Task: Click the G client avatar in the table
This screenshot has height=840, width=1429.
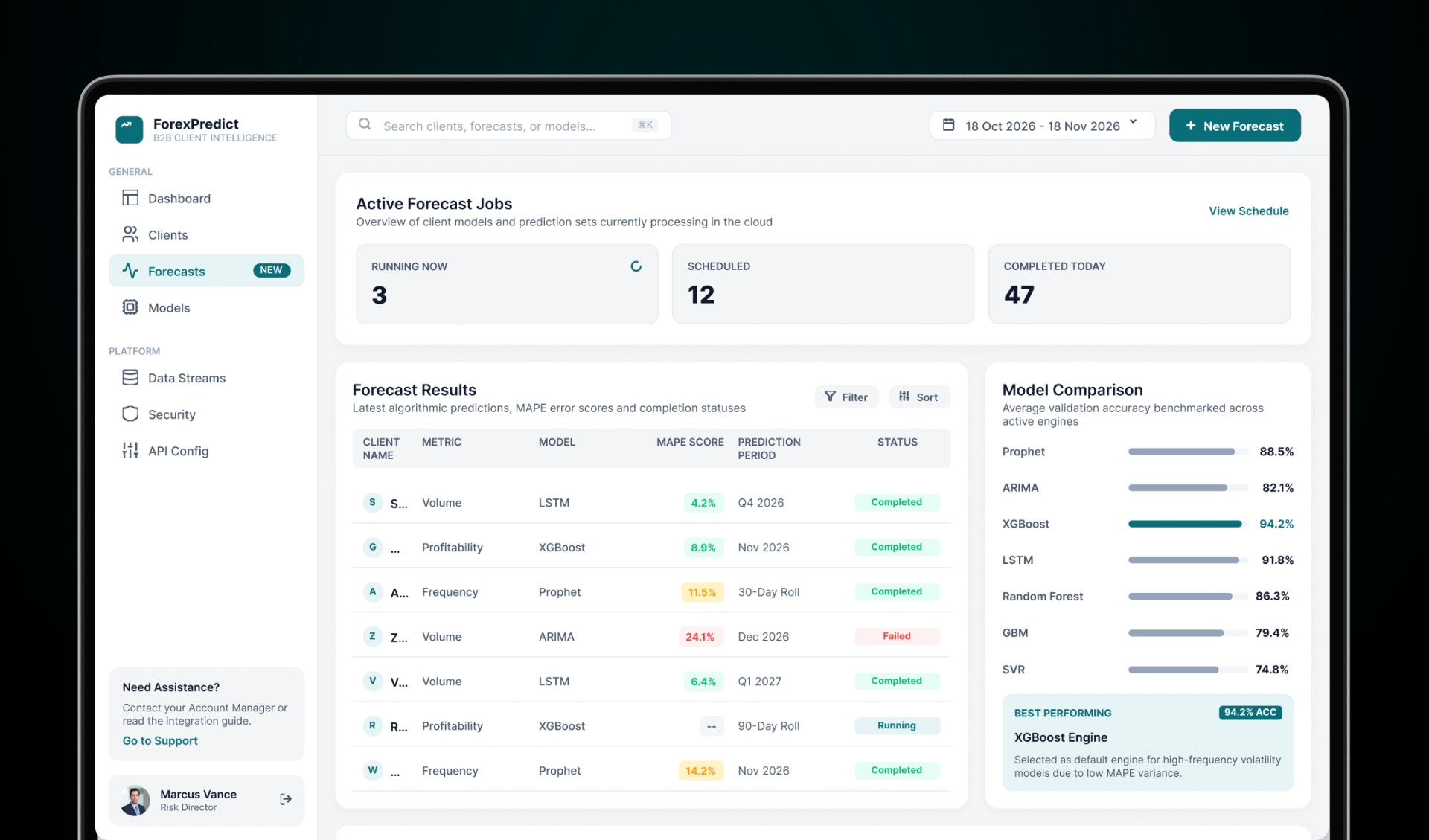Action: (373, 548)
